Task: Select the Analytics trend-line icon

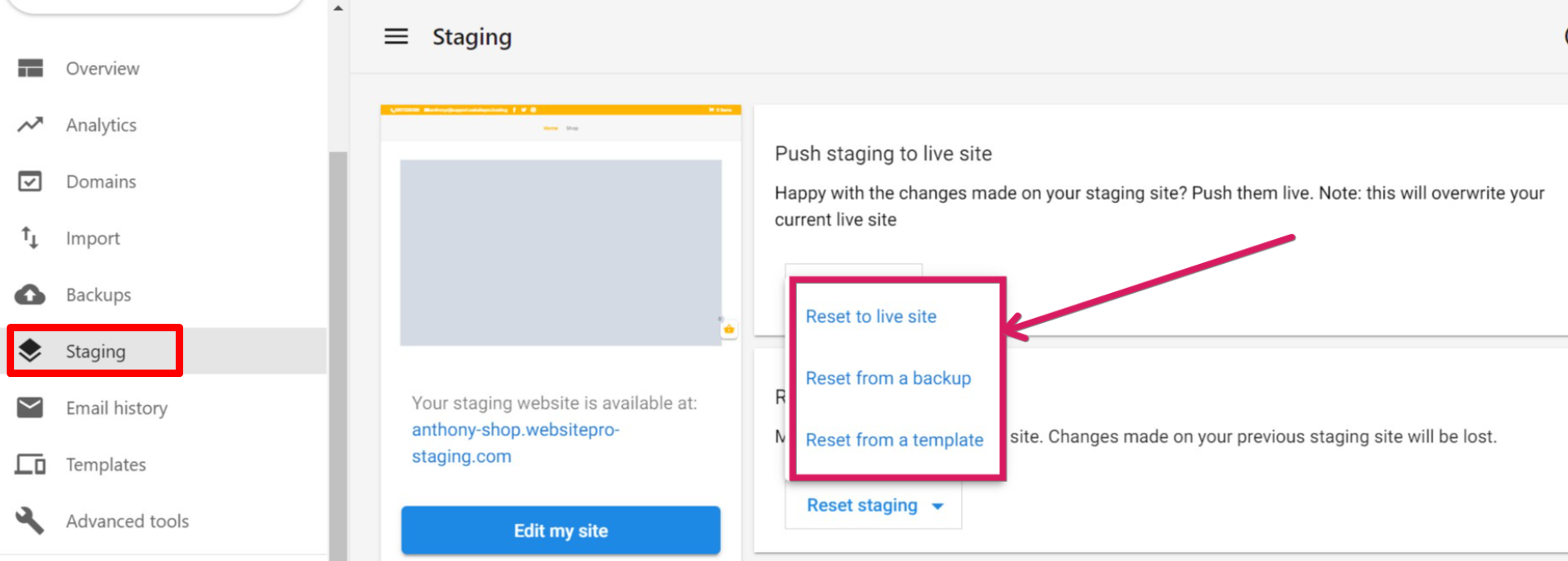Action: click(30, 124)
